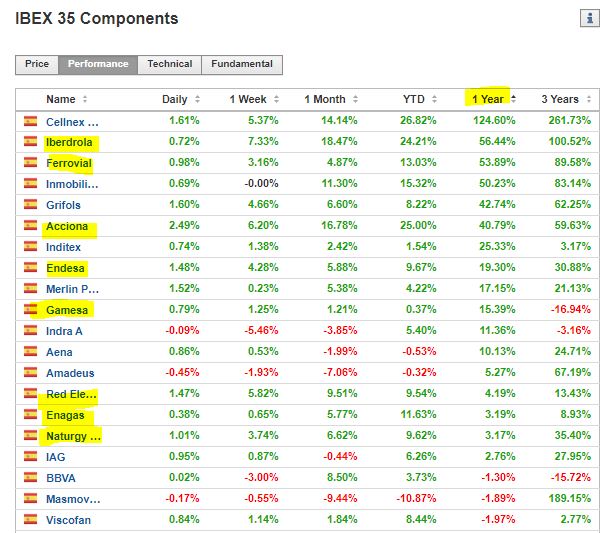This screenshot has width=604, height=533.
Task: Click the flag icon next to Grifols
Action: pyautogui.click(x=30, y=205)
